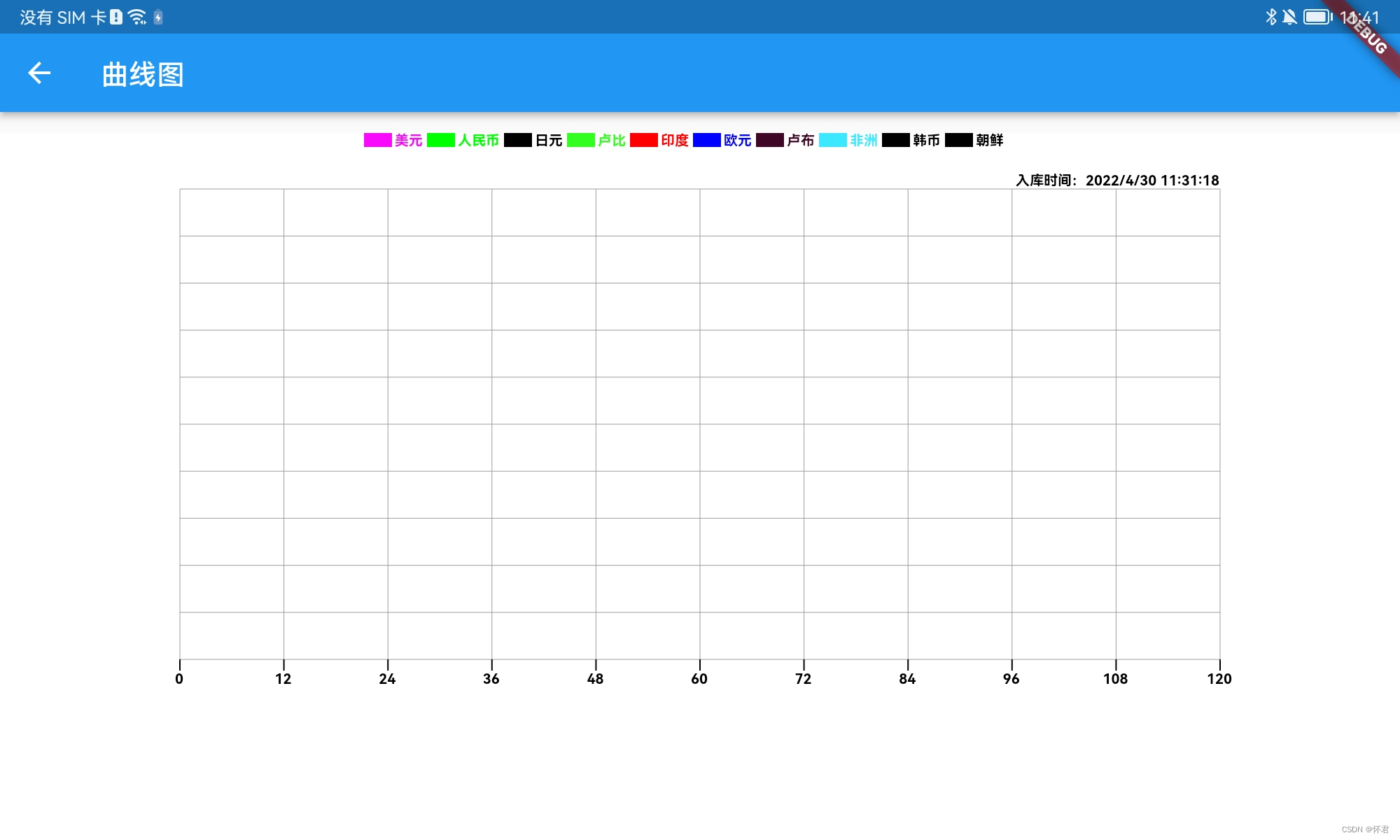Click the Wi-Fi signal icon
The width and height of the screenshot is (1400, 840).
(x=138, y=17)
